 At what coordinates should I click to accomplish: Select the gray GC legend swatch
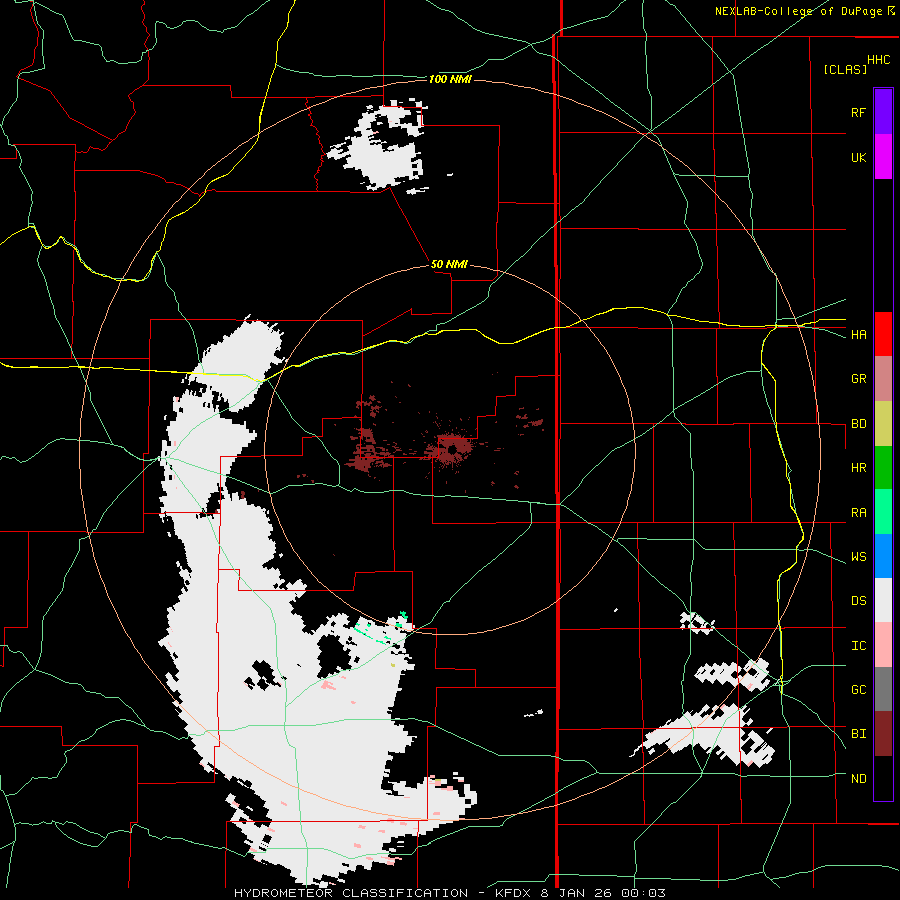point(883,689)
